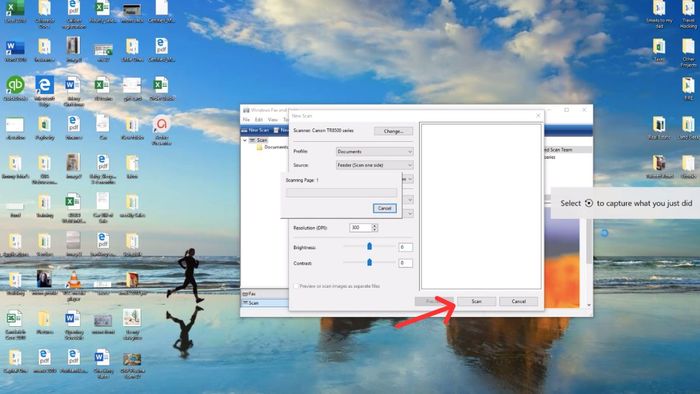Toggle Preview or scan images as separate files

(296, 286)
